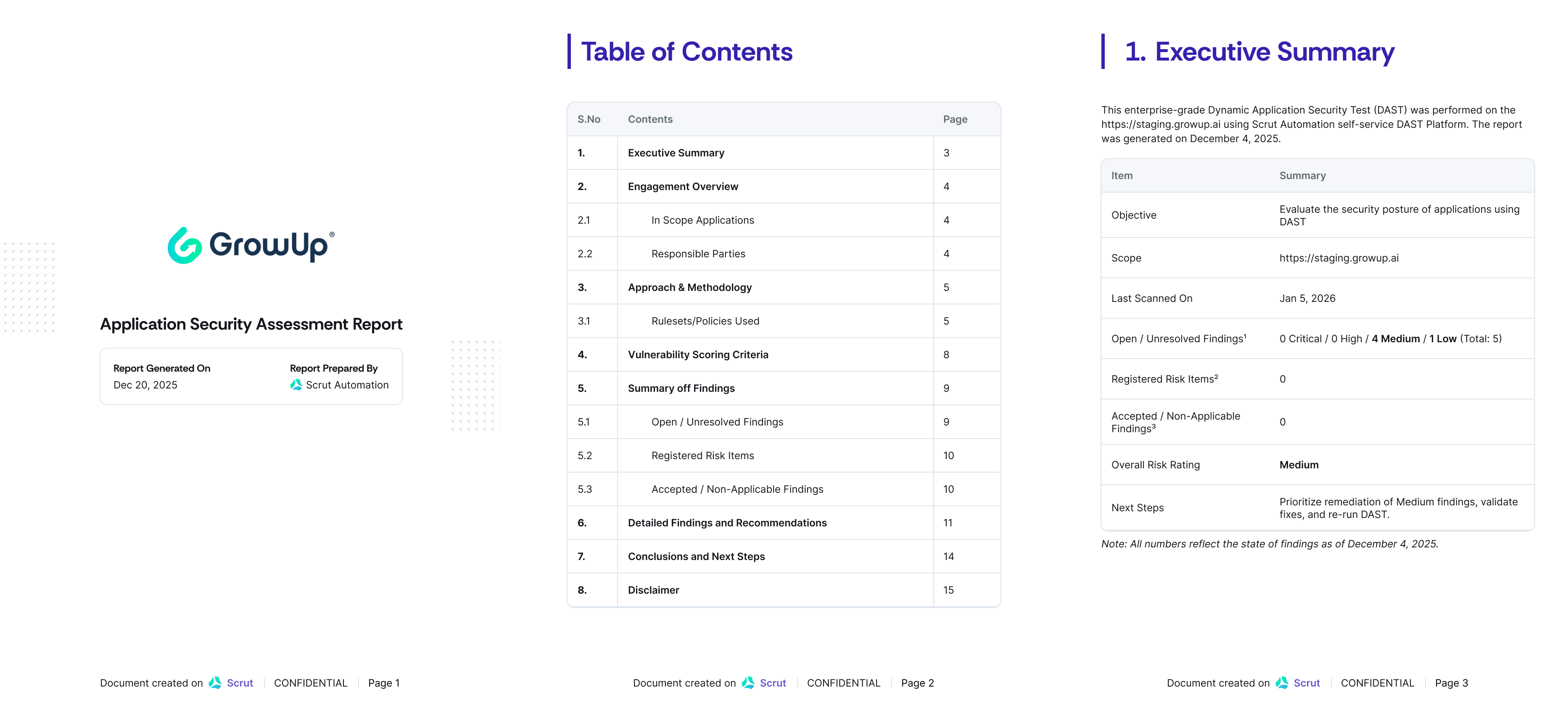Click the Scope URL staging.growup.ai
Screen dimensions: 1568x708
click(x=1338, y=257)
